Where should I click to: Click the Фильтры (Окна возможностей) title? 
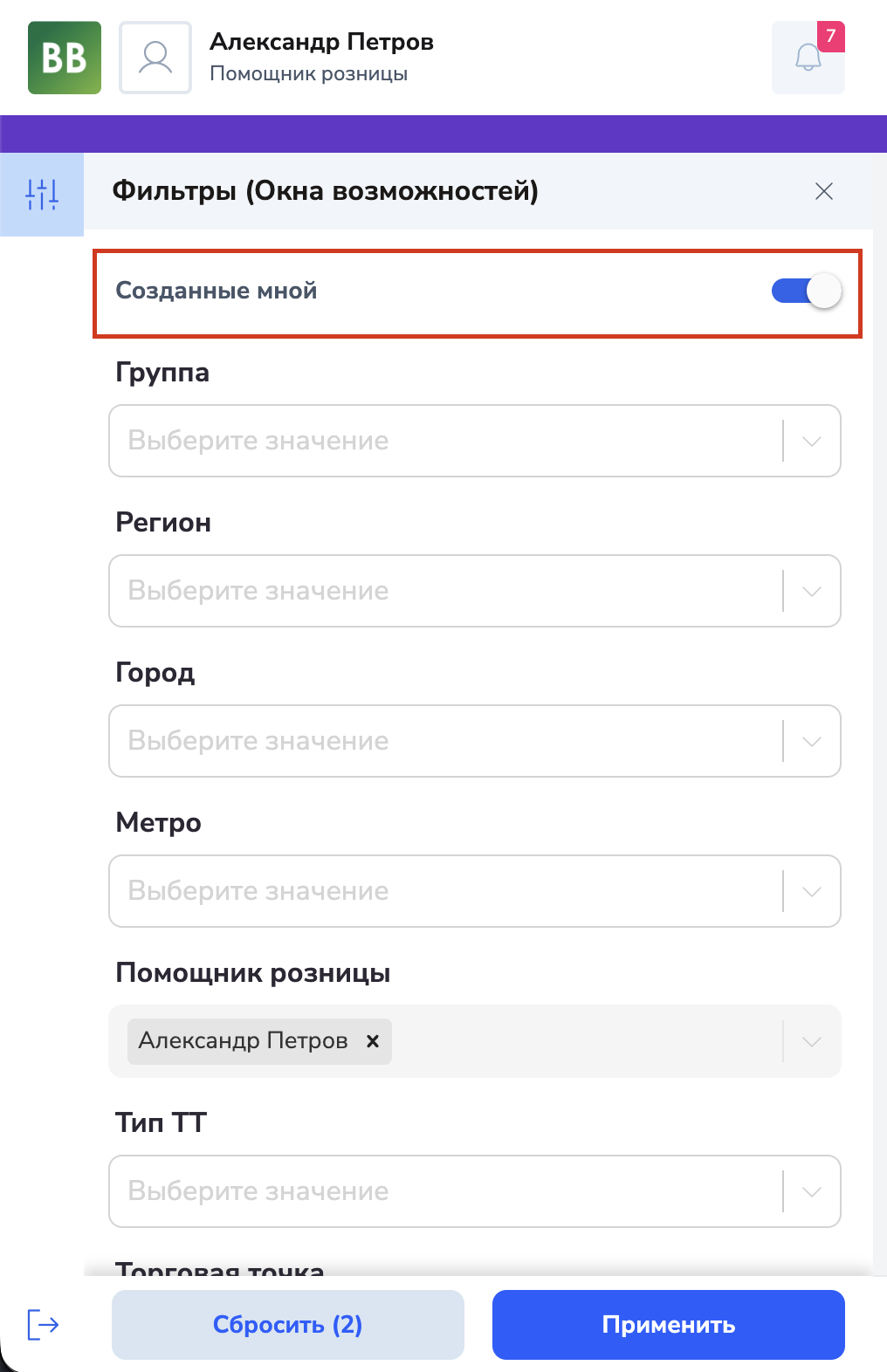click(x=326, y=190)
